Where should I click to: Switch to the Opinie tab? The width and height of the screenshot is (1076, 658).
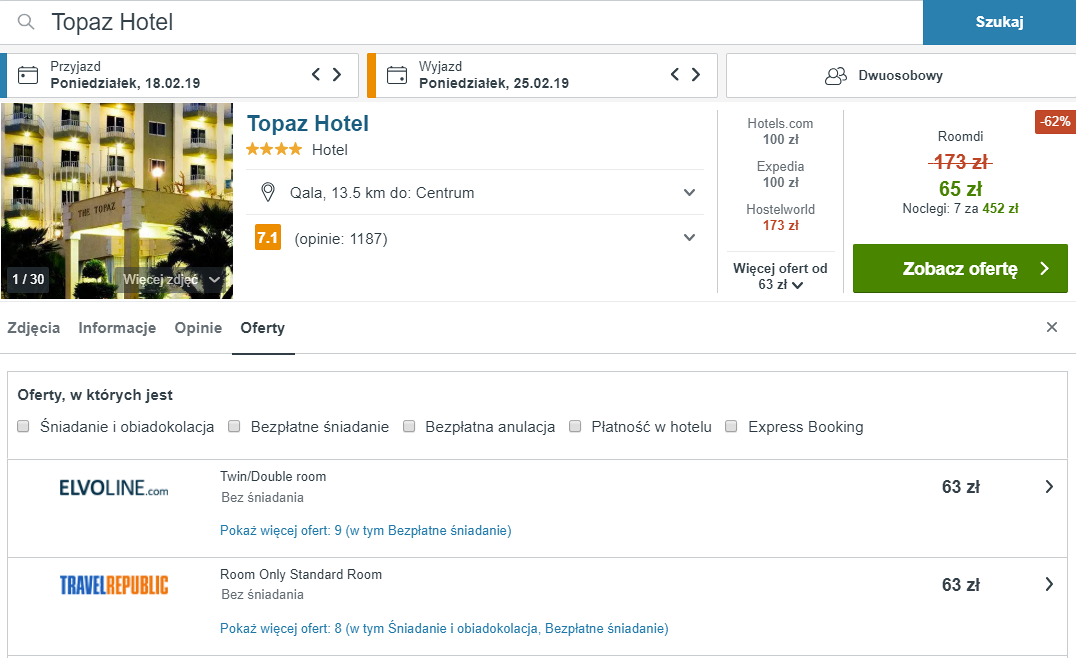tap(198, 328)
